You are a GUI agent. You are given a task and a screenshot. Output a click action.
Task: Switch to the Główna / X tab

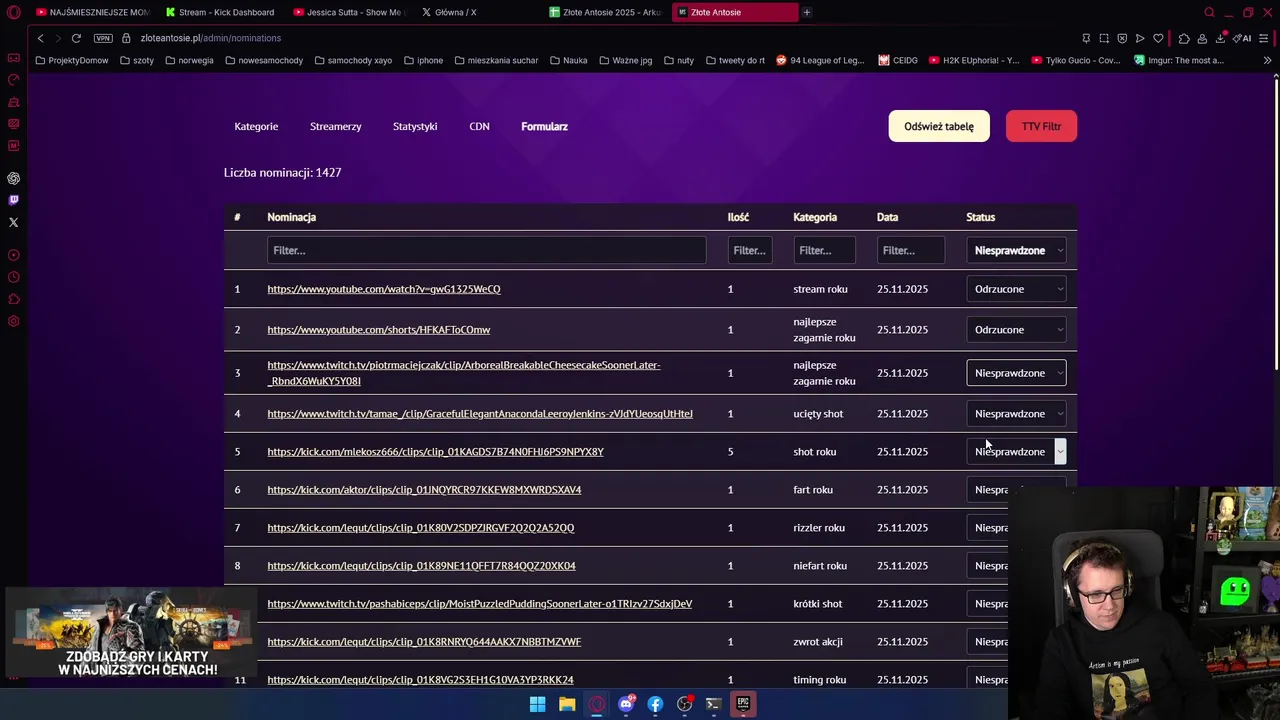(x=475, y=12)
